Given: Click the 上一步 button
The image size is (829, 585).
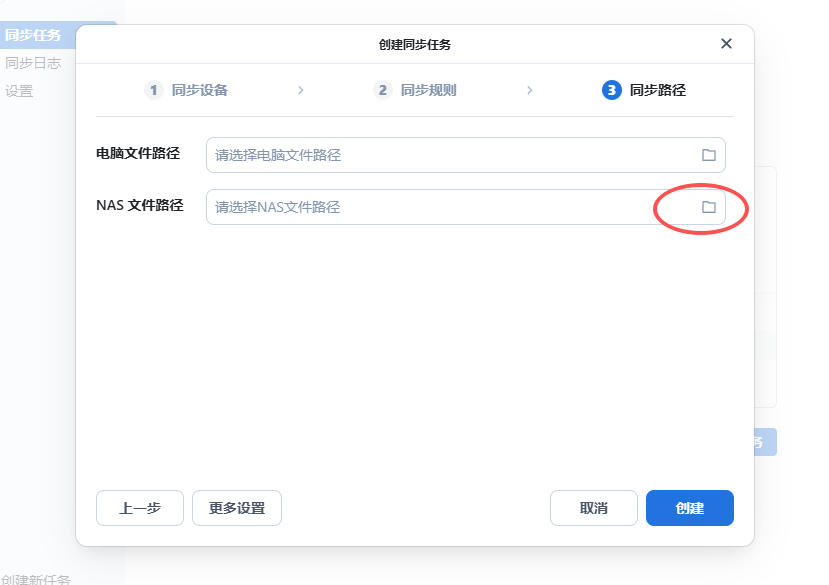Looking at the screenshot, I should 140,508.
